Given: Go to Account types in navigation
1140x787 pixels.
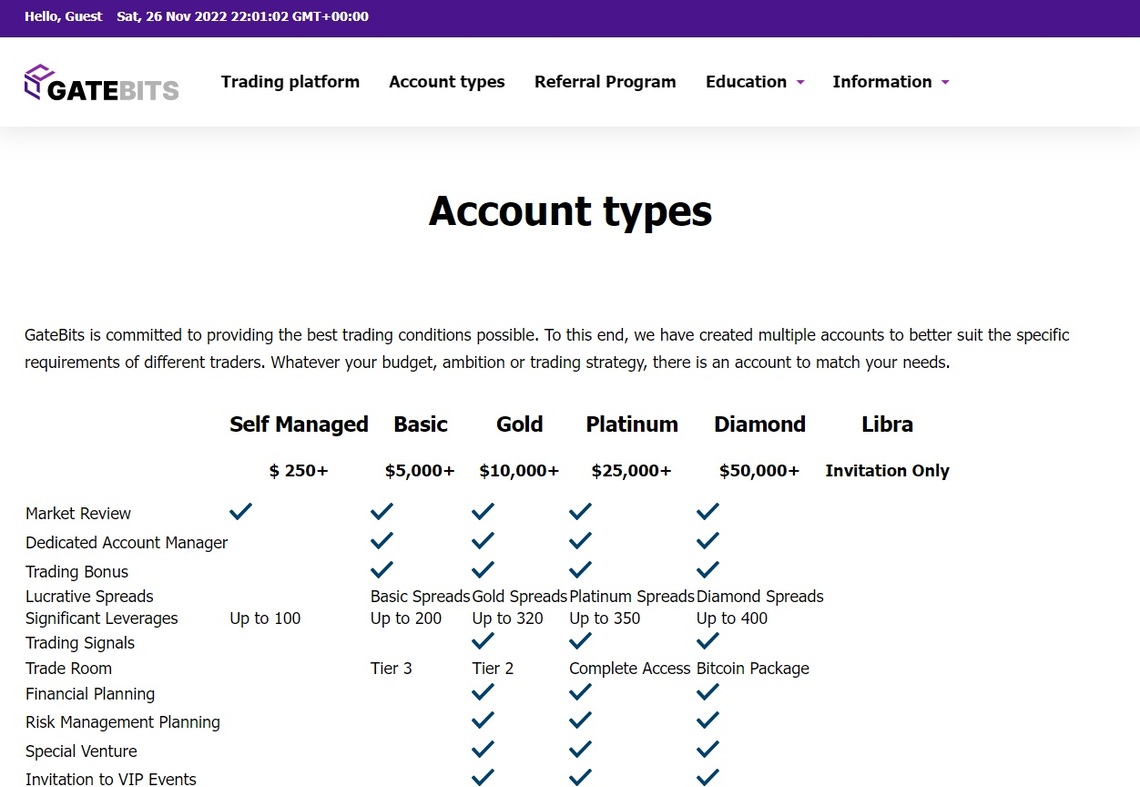Looking at the screenshot, I should point(446,81).
